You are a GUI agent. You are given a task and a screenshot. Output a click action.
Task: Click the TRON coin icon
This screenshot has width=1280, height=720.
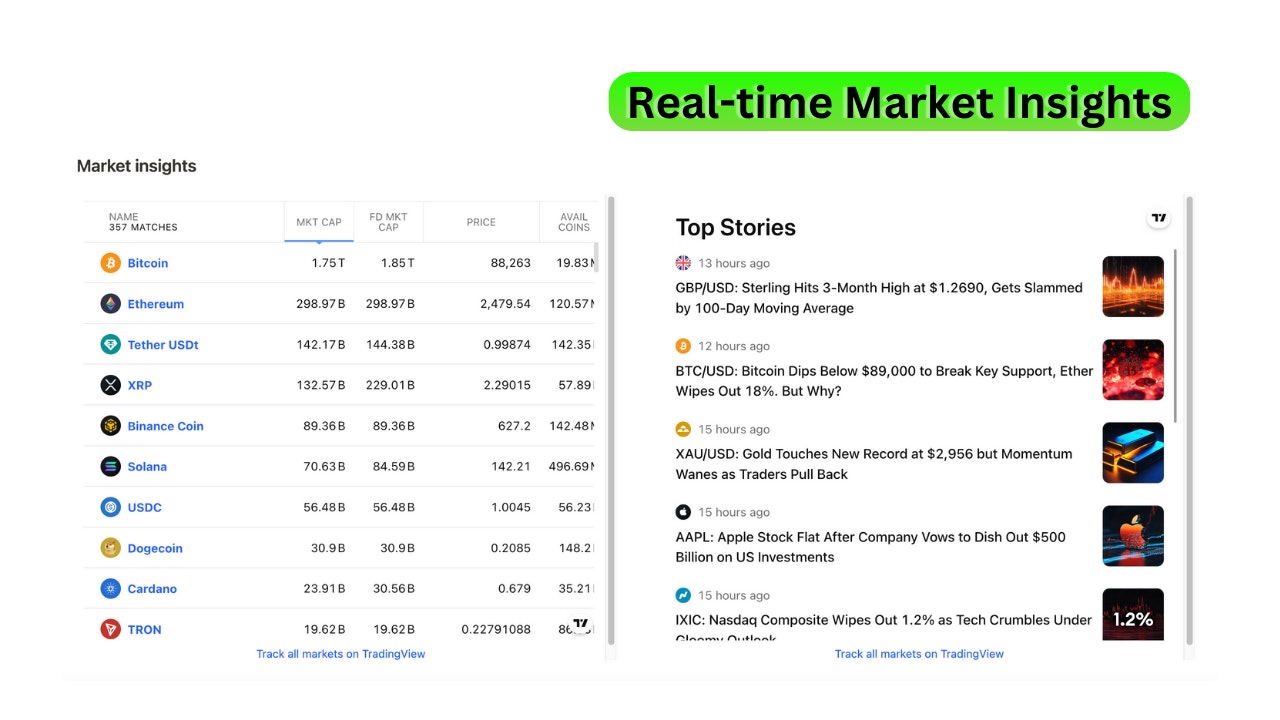[110, 629]
